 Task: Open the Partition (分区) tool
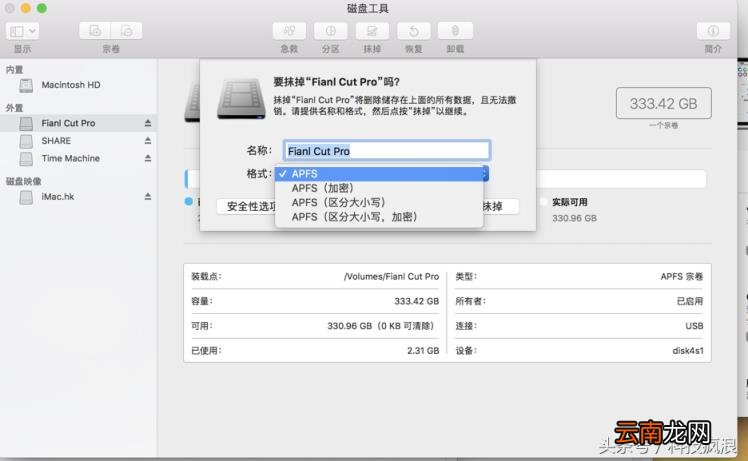(331, 31)
